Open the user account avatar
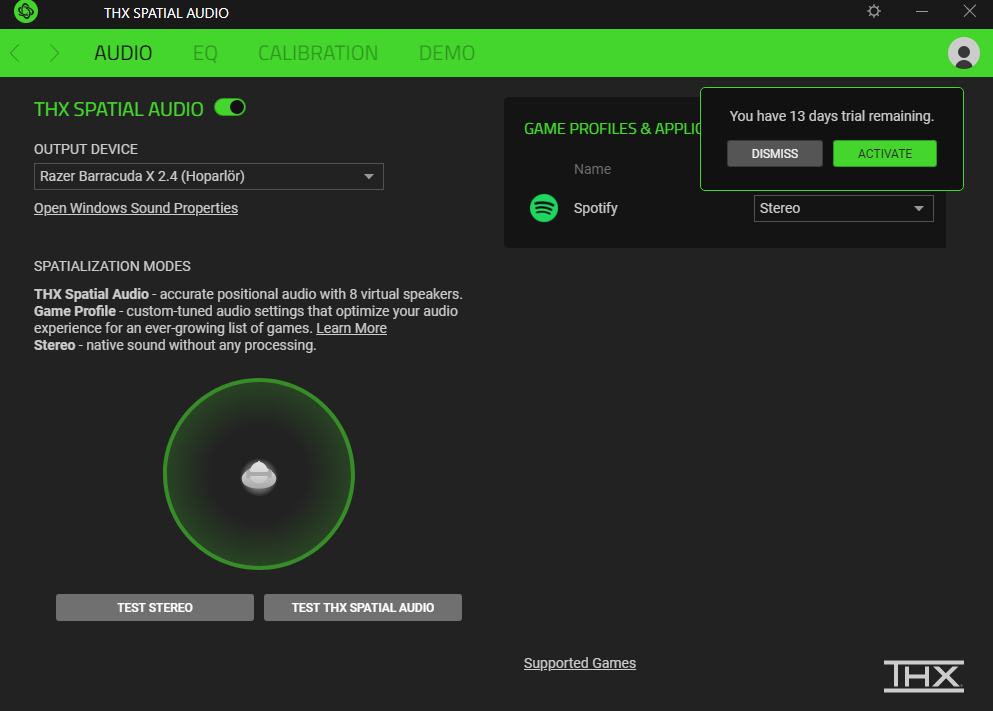Image resolution: width=993 pixels, height=711 pixels. tap(963, 53)
